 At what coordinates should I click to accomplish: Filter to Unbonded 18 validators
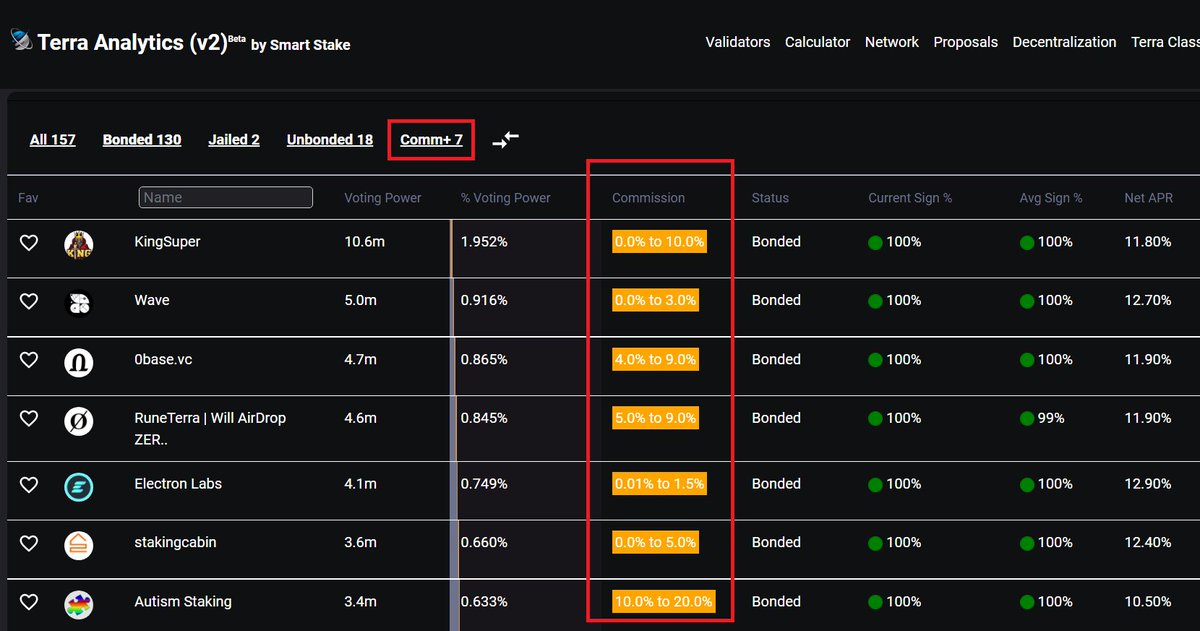point(330,140)
